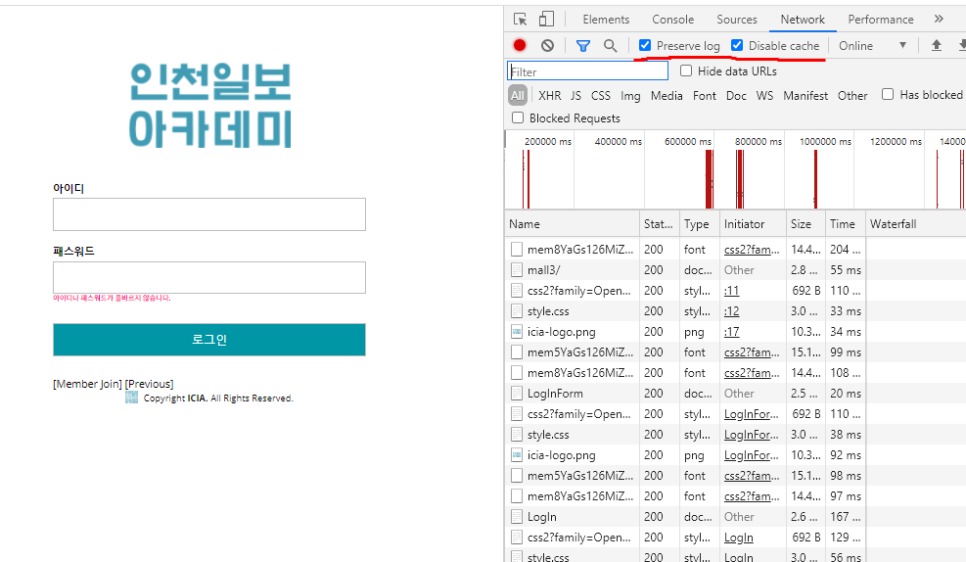Screen dimensions: 966x562
Task: Sort by the Time column header
Action: point(845,224)
